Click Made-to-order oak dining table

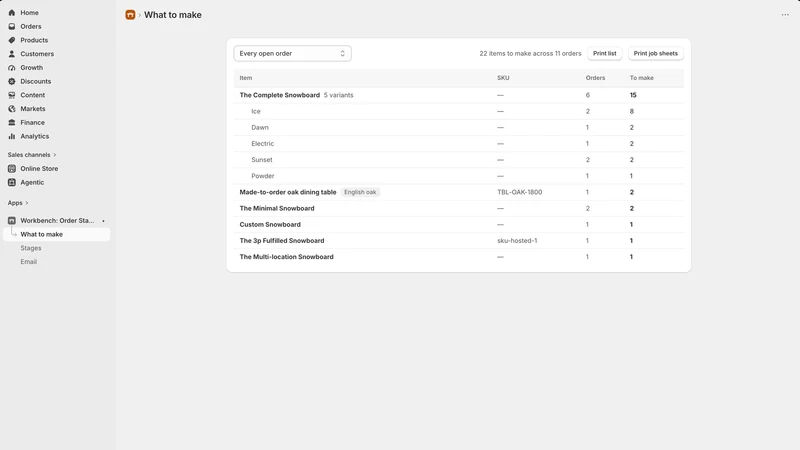pos(288,192)
